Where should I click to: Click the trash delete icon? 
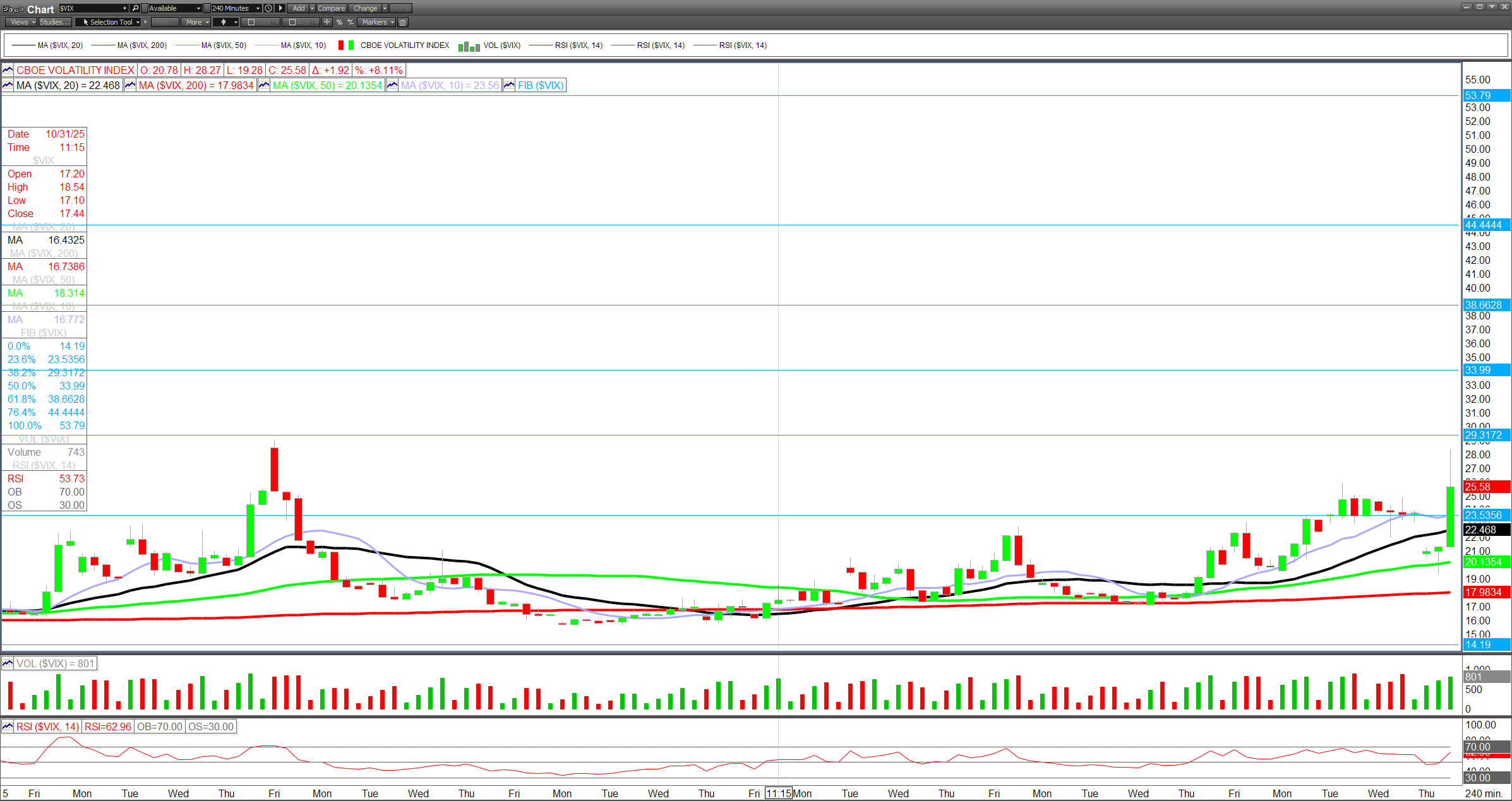coord(403,22)
